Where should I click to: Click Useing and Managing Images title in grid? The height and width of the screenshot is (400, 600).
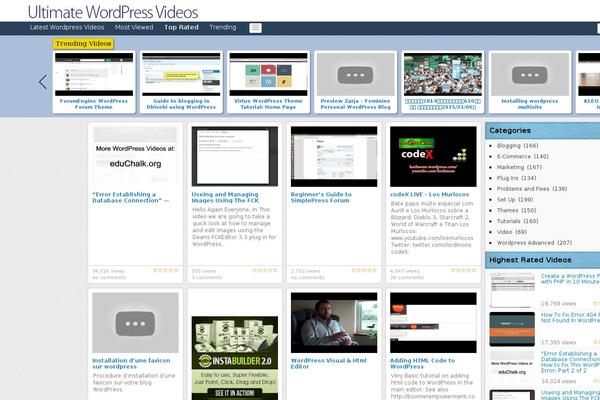point(225,198)
